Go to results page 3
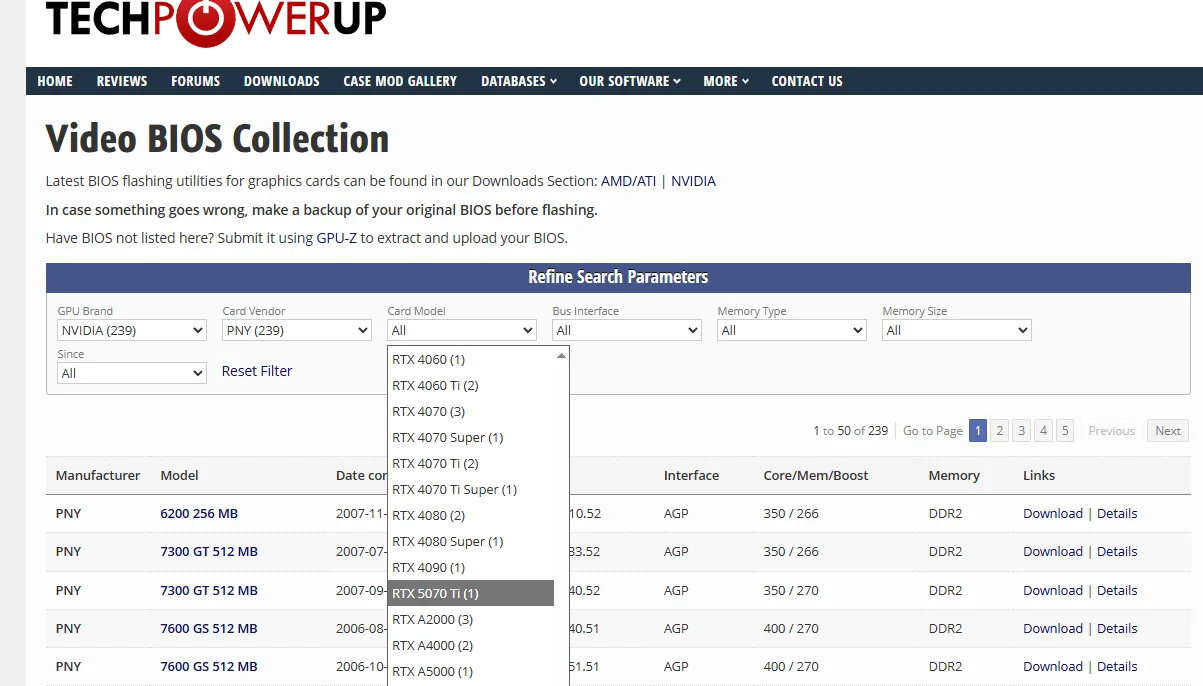 1021,431
